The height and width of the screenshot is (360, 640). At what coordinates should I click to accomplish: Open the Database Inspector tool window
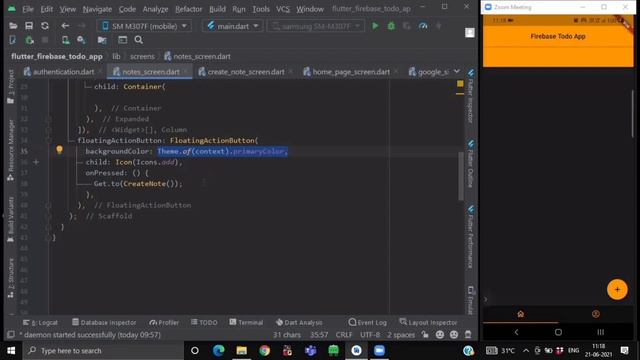point(104,322)
